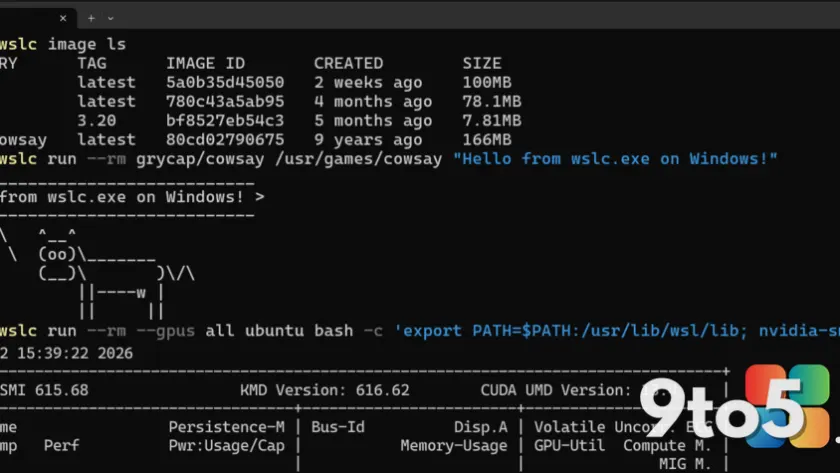Click the 100MB size value
This screenshot has height=473, width=840.
(x=487, y=82)
